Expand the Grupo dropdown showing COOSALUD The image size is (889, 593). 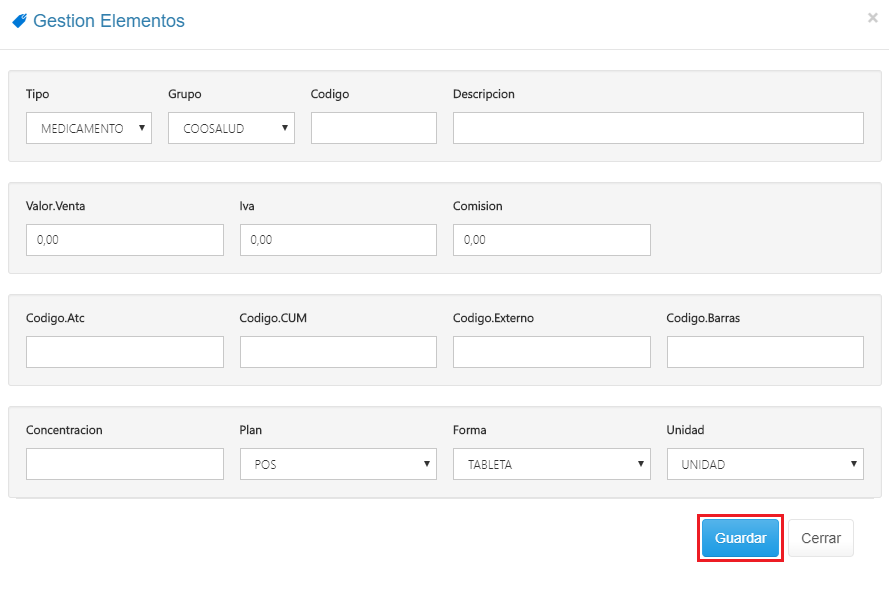(231, 128)
